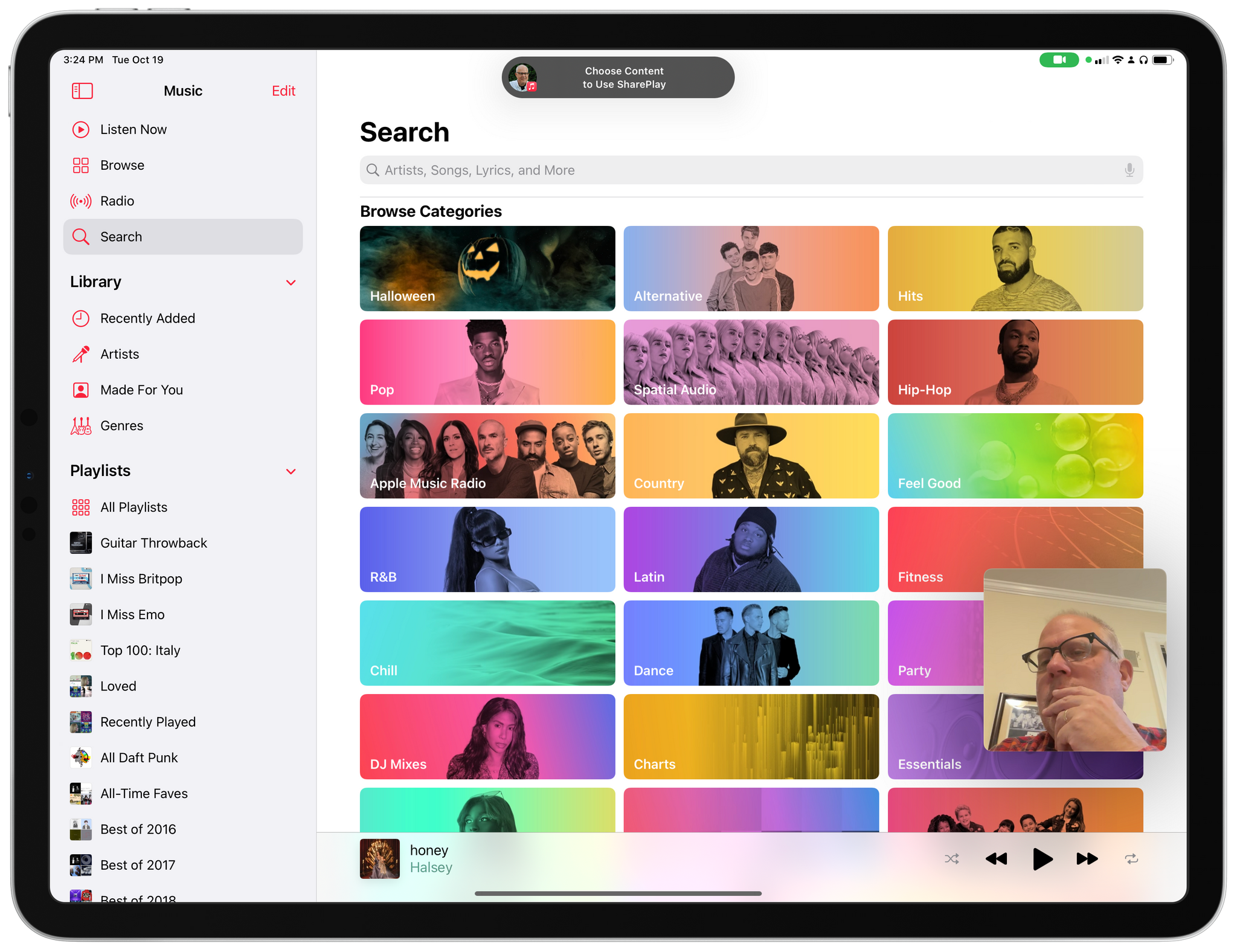Tap the Genres guitars icon
The height and width of the screenshot is (952, 1237).
(81, 426)
